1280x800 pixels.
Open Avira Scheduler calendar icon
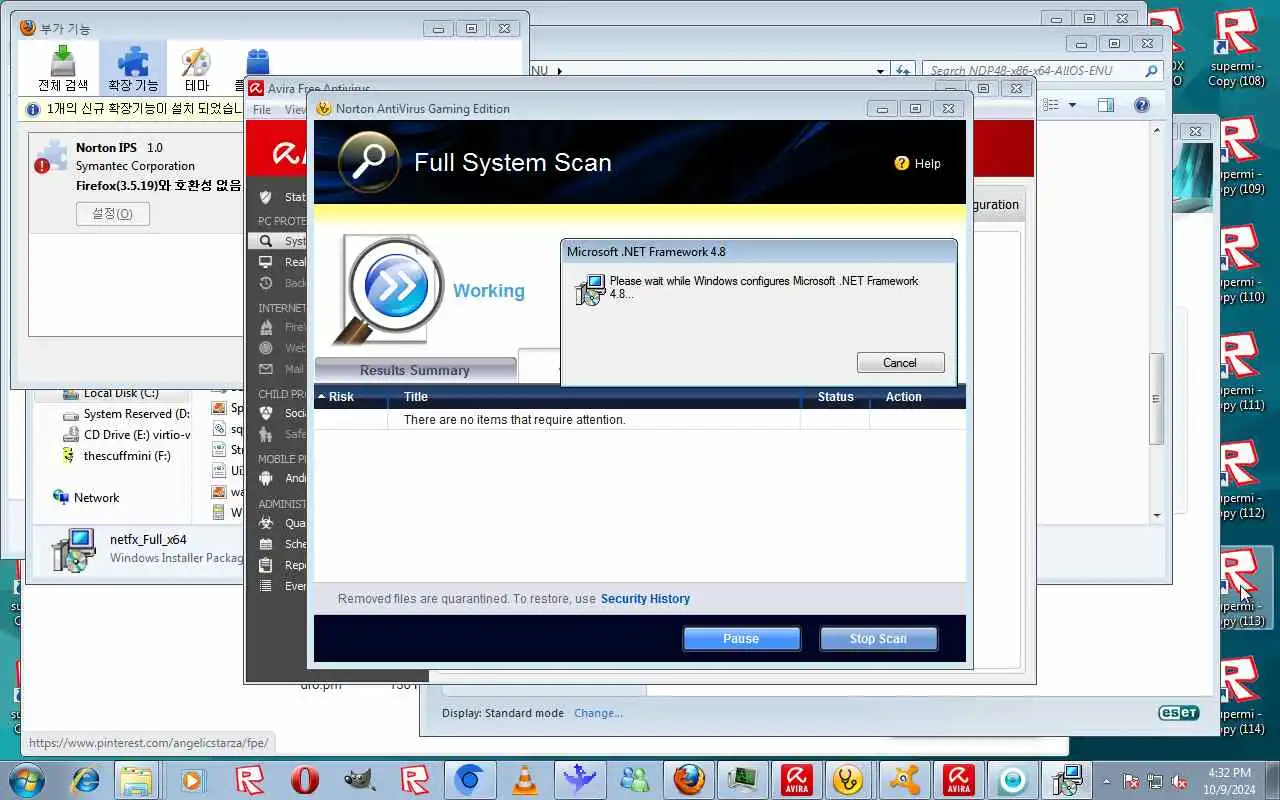pos(266,544)
